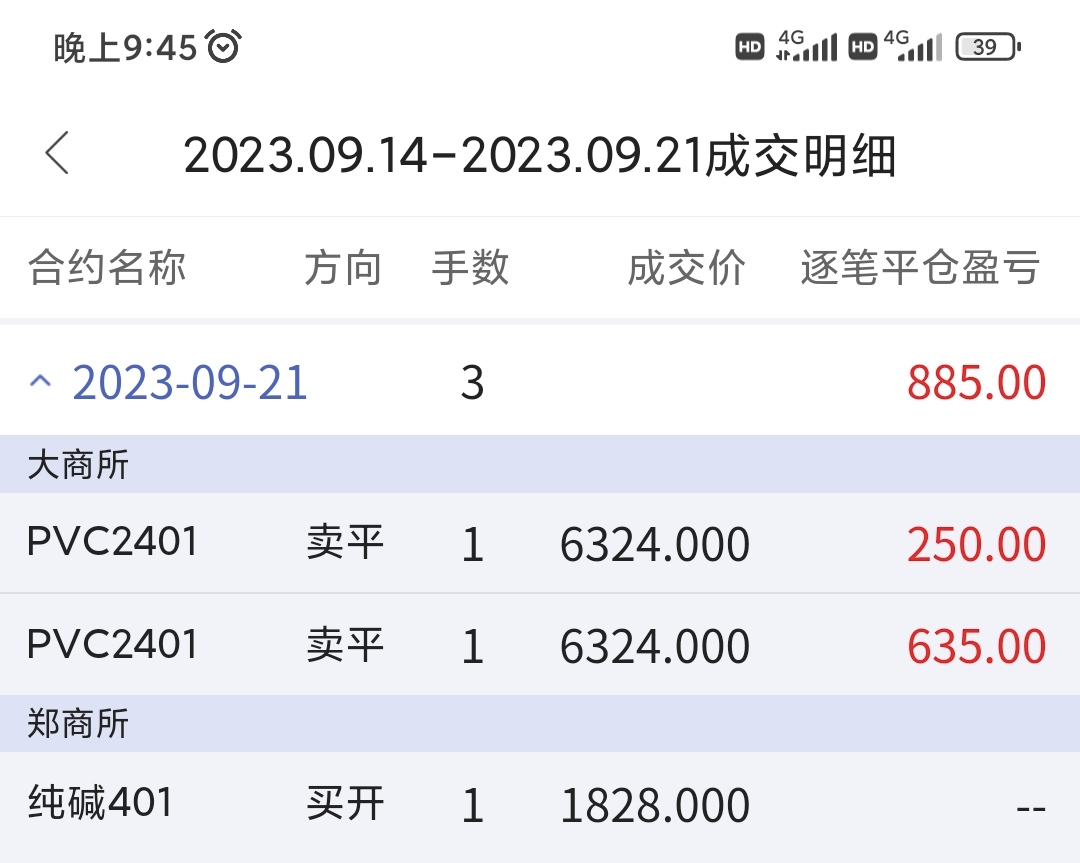Viewport: 1080px width, 863px height.
Task: Open the PVC2401 trade with 635.00 profit
Action: [x=540, y=645]
